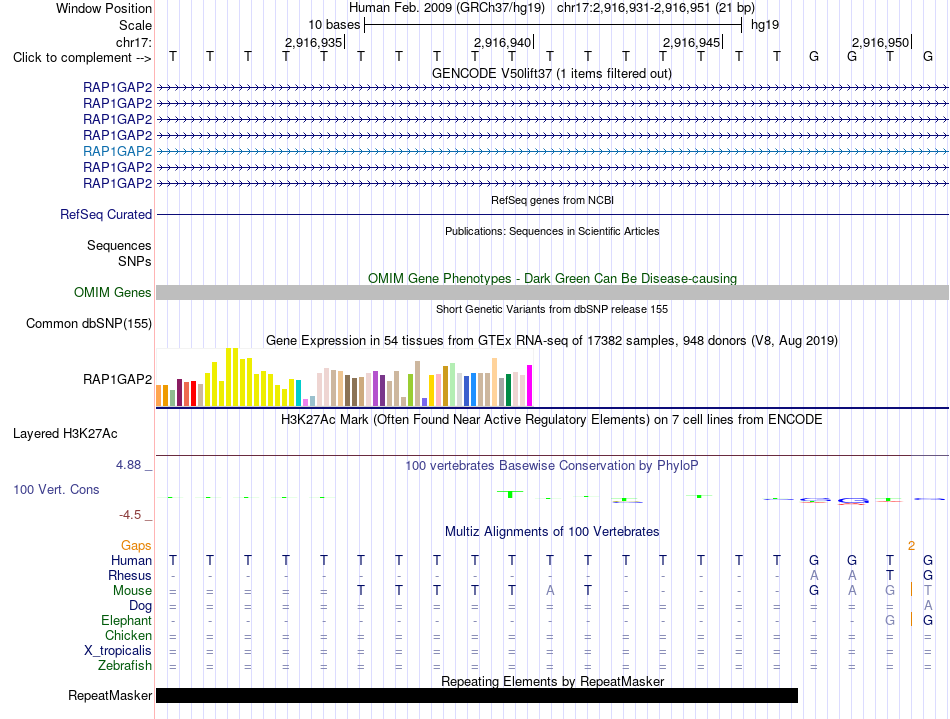Click the X_tropicalis alignment row label

coord(118,651)
